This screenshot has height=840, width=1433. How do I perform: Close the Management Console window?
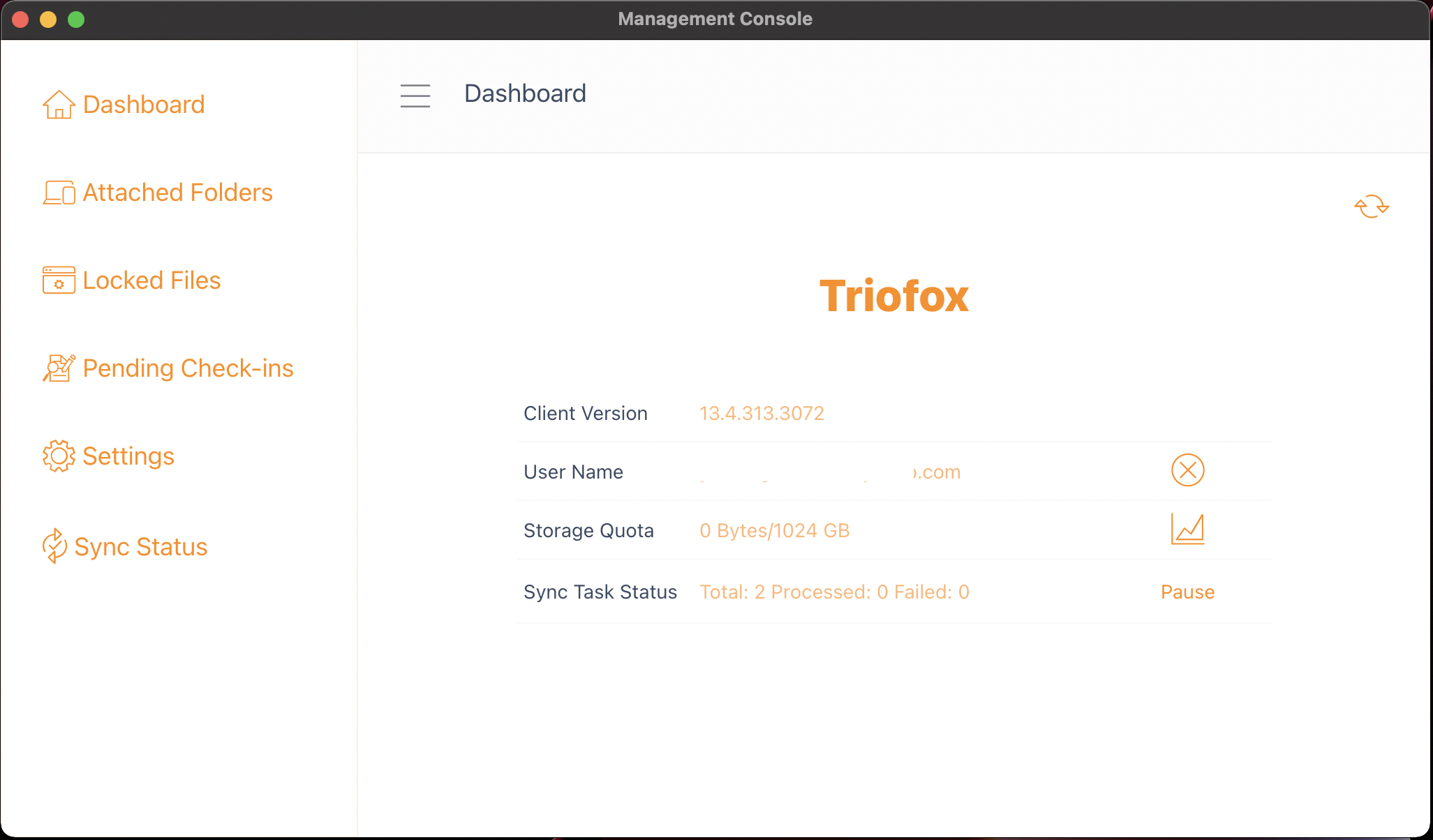tap(20, 20)
